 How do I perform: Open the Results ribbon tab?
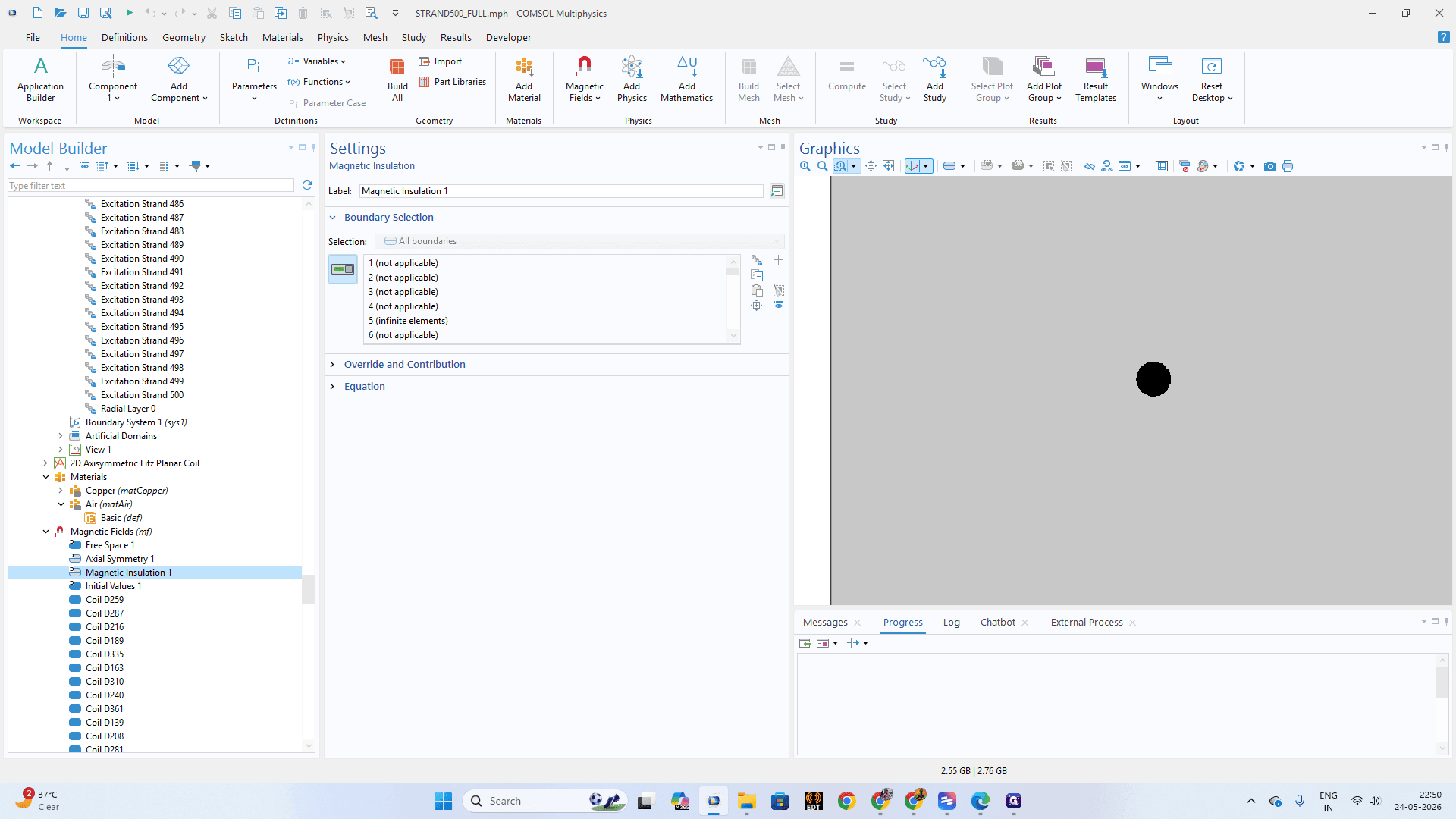click(456, 37)
